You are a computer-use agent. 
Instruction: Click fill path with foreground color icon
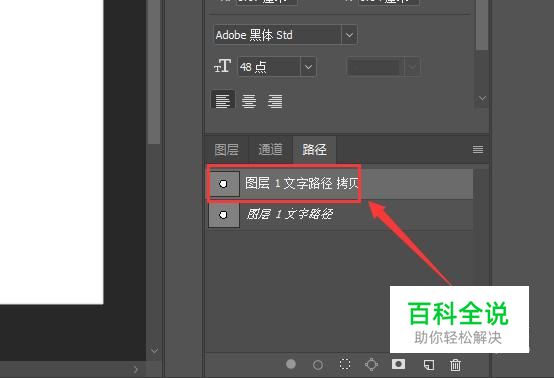(291, 364)
